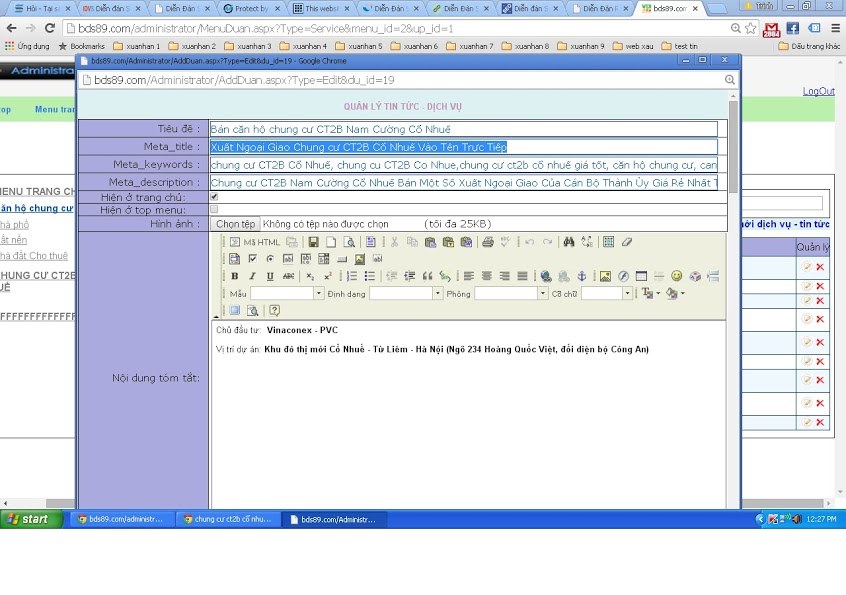The width and height of the screenshot is (846, 595).
Task: Open the web xau bookmark folder
Action: 633,46
